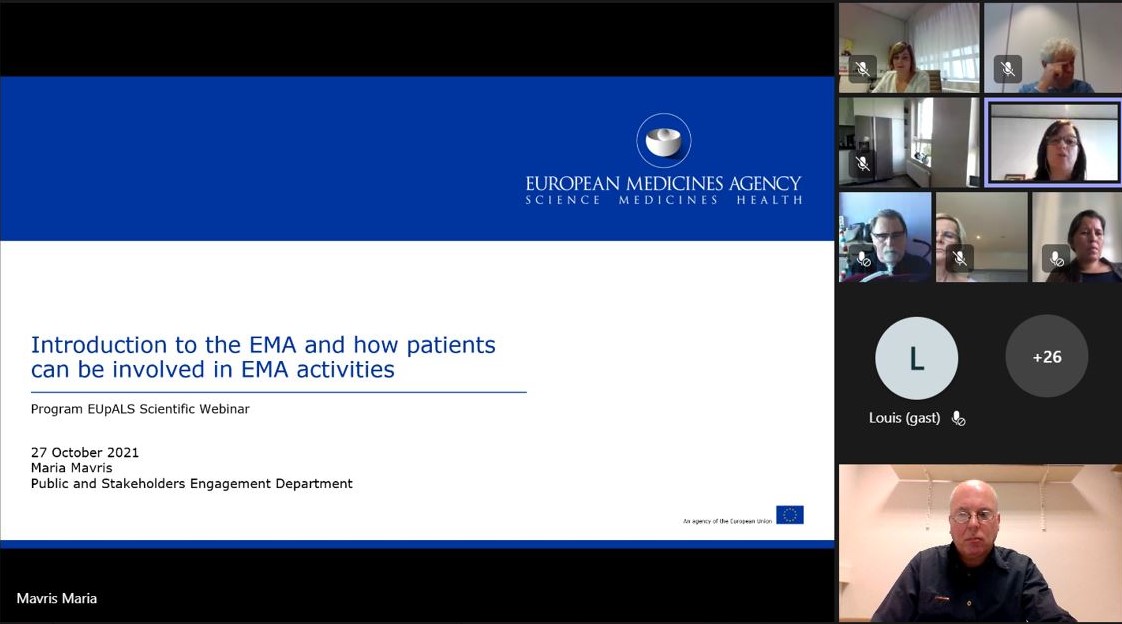Select the Louis avatar circle with letter L
The width and height of the screenshot is (1122, 624).
pos(916,358)
